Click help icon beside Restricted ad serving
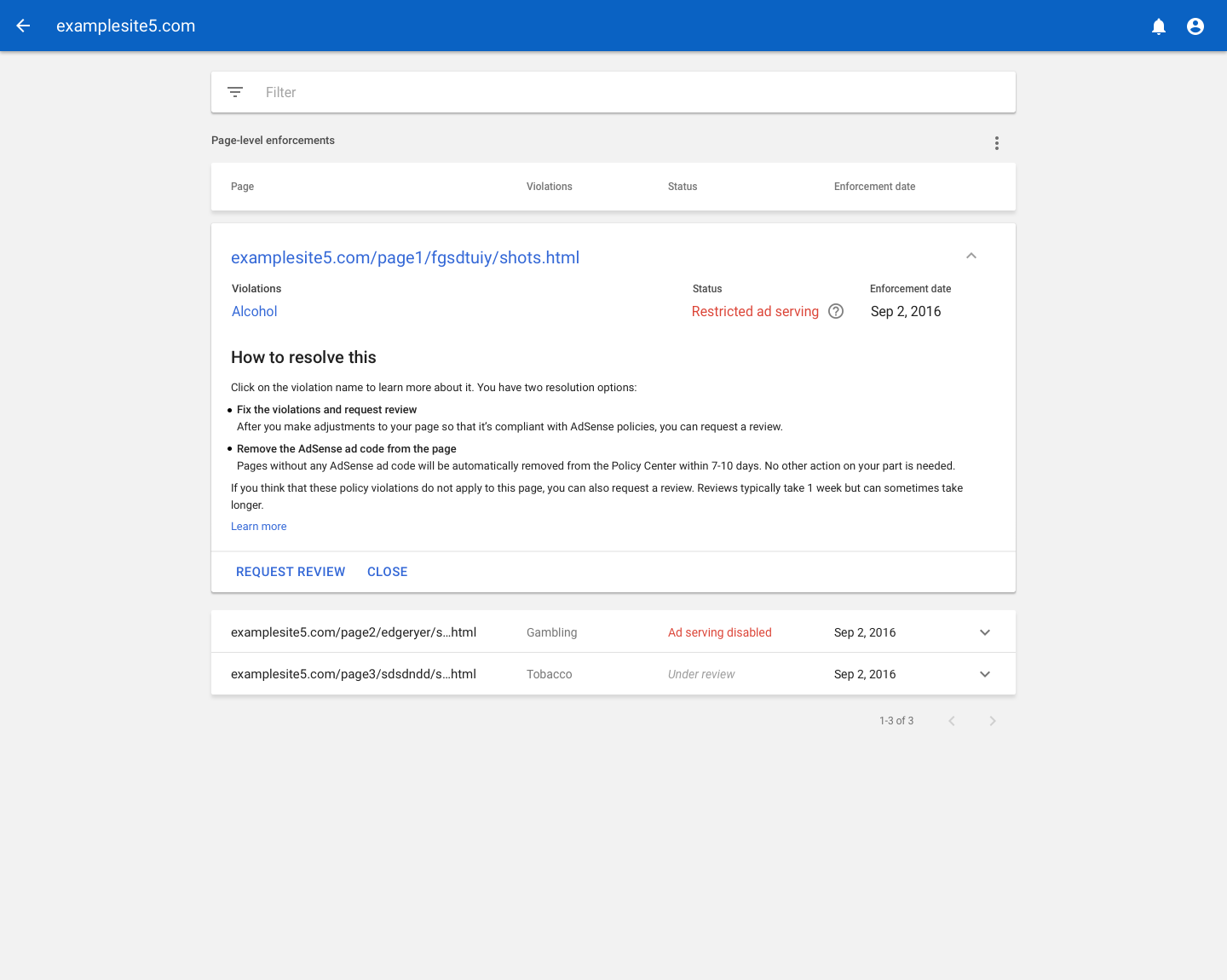1227x980 pixels. click(836, 311)
